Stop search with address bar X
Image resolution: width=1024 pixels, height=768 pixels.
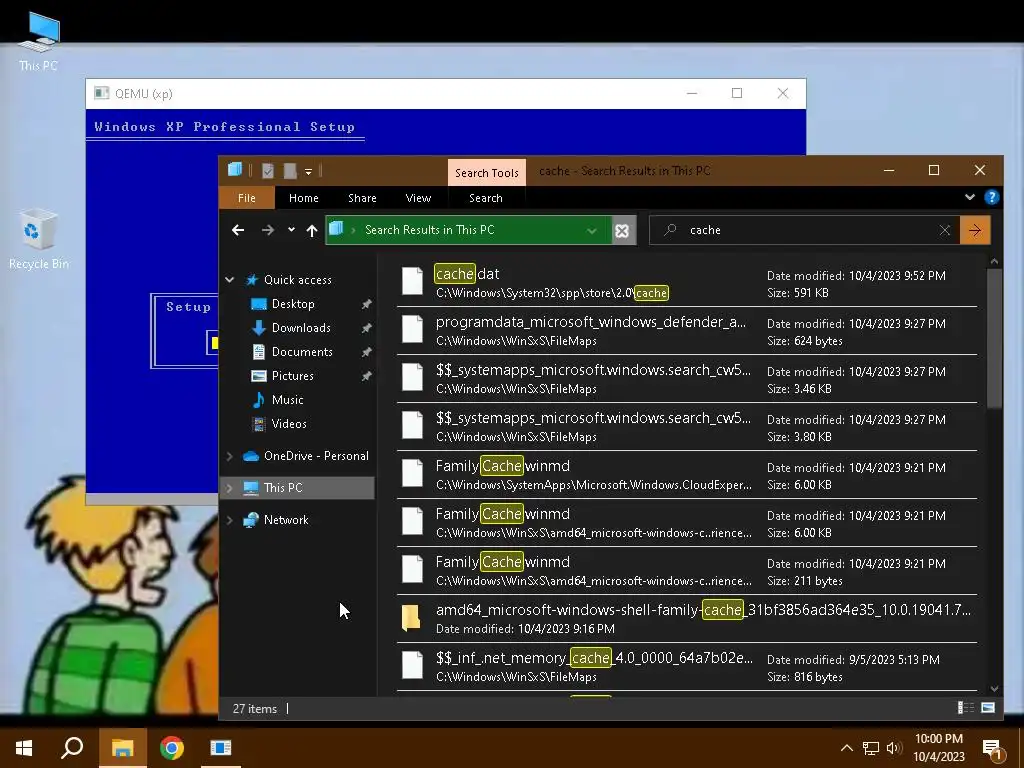coord(622,231)
